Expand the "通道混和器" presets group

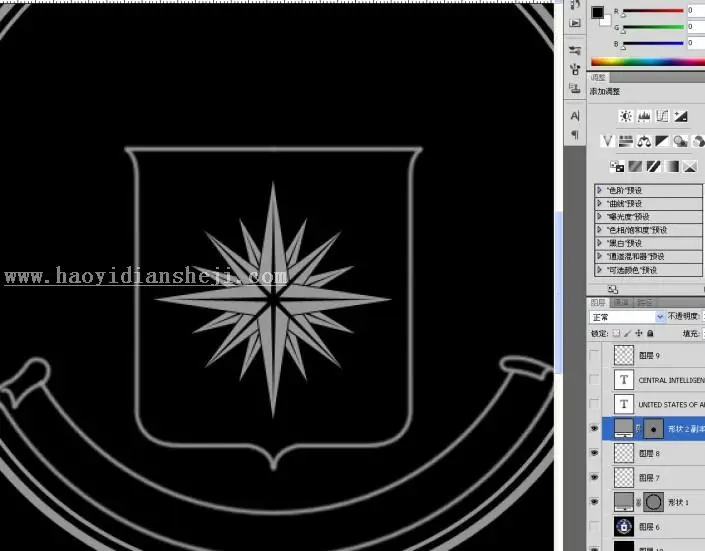click(x=599, y=256)
